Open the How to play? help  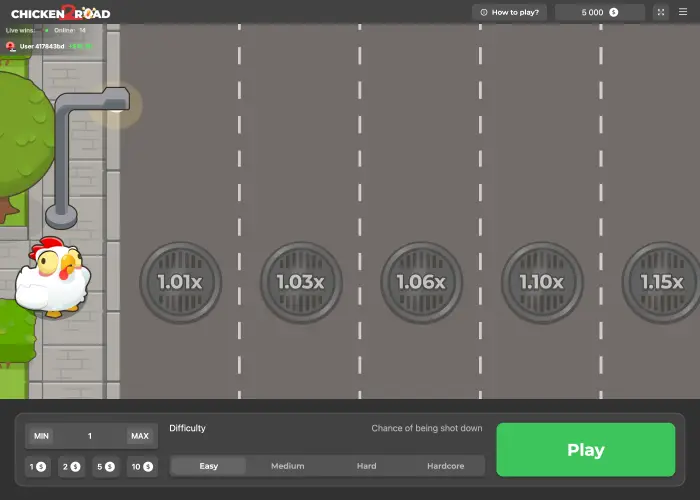[509, 12]
